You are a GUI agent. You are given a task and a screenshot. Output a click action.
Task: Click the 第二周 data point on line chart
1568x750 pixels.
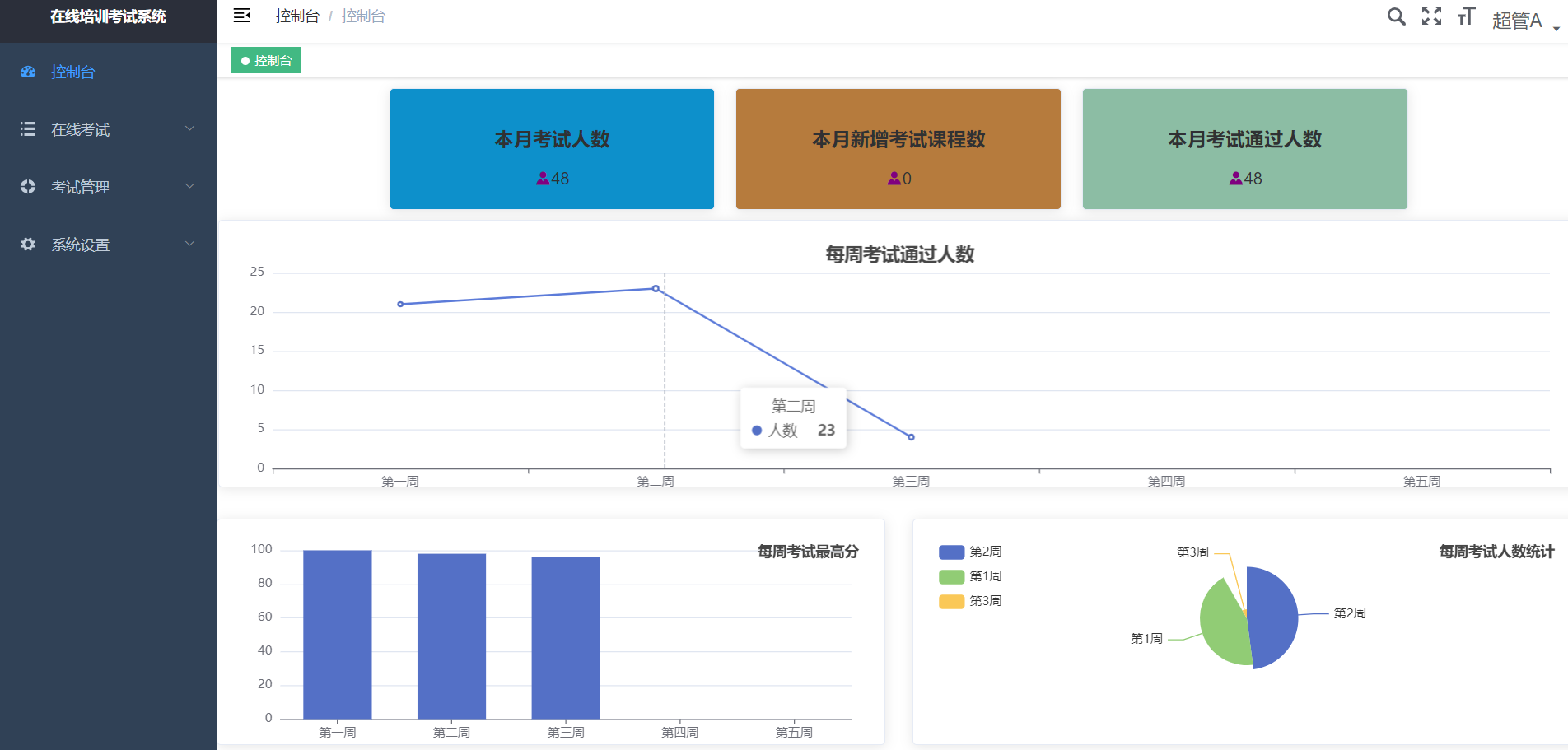coord(656,288)
